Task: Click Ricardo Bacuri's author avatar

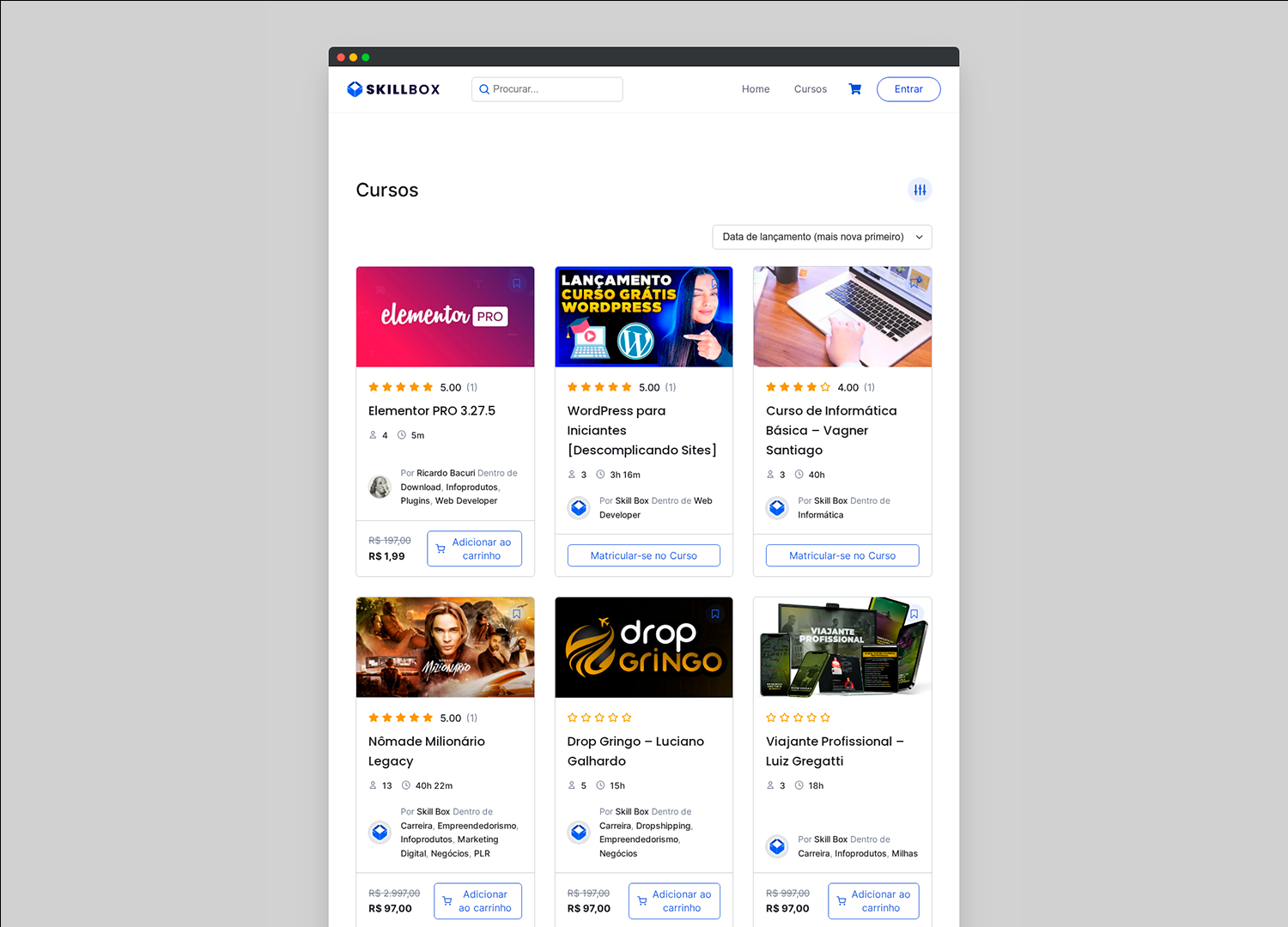Action: click(380, 487)
